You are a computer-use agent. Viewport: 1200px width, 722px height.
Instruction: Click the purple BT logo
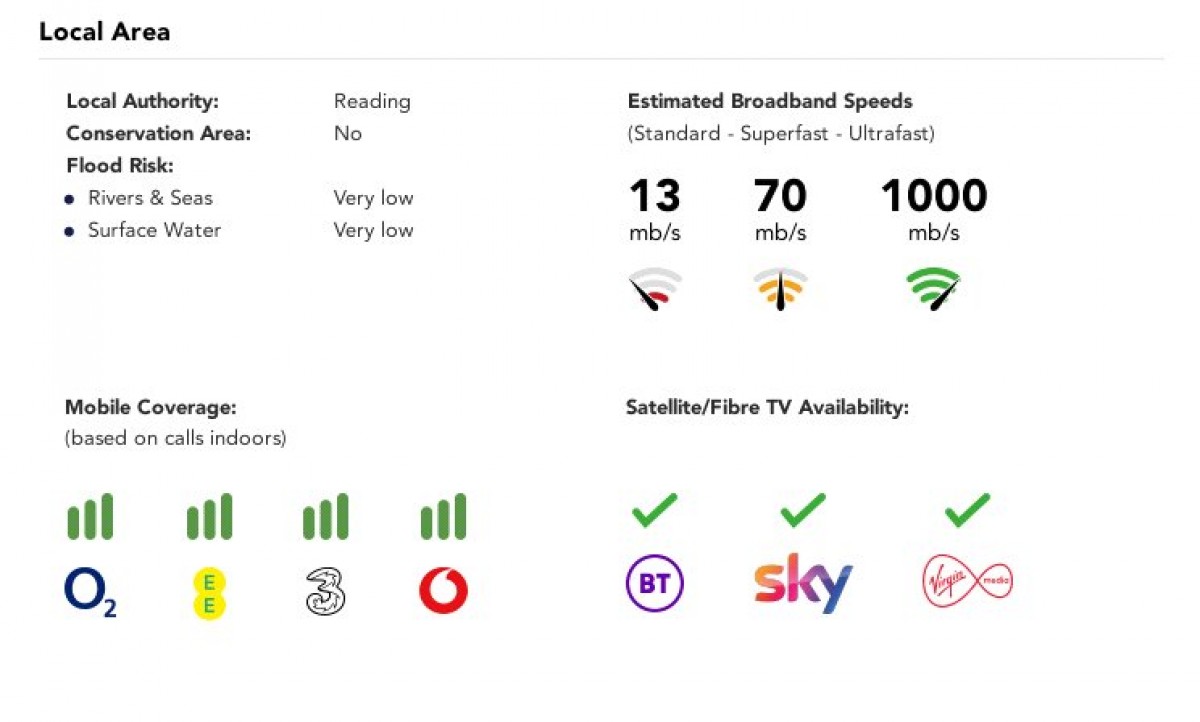pos(654,584)
